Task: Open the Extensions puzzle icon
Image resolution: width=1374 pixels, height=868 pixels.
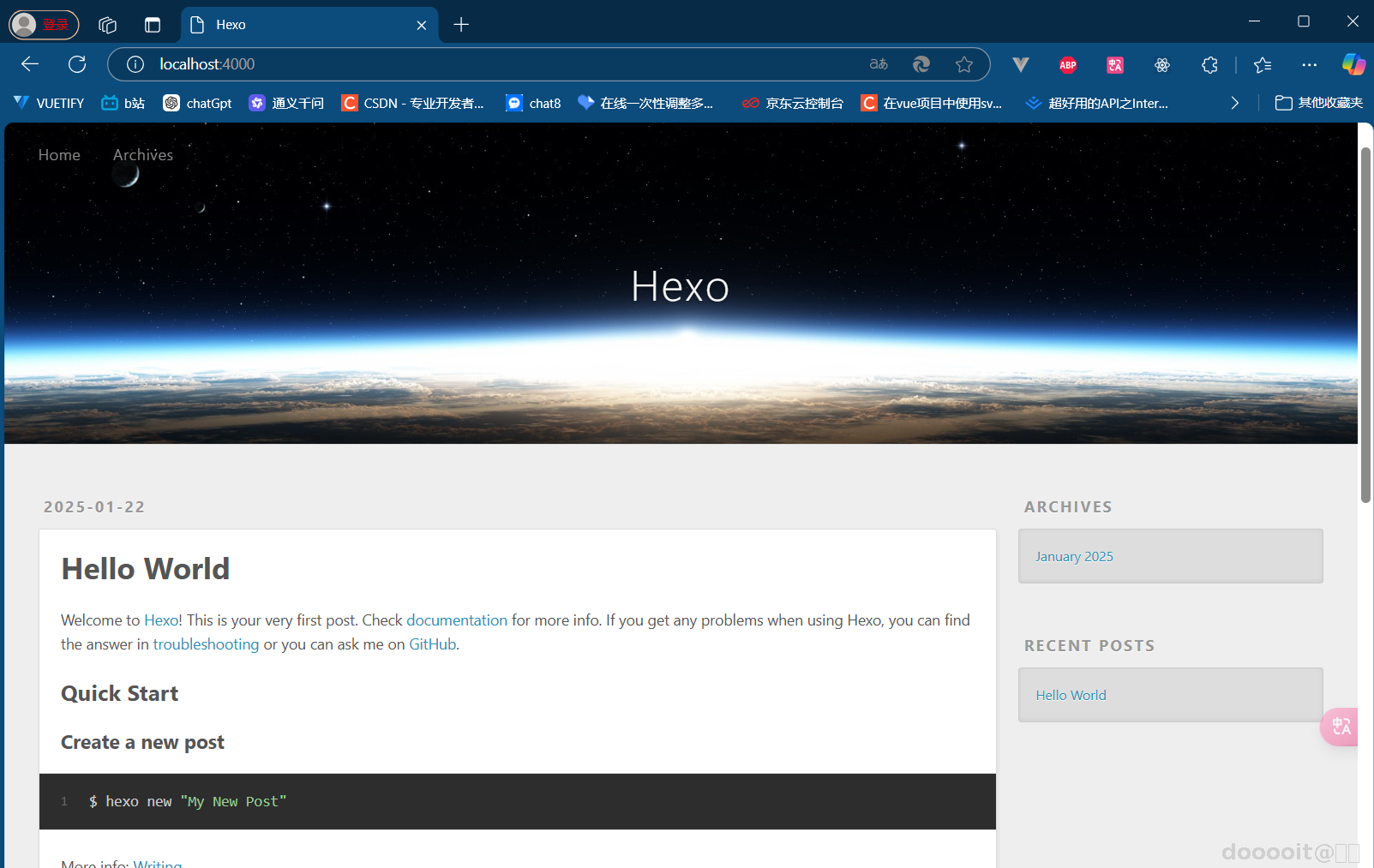Action: click(x=1209, y=64)
